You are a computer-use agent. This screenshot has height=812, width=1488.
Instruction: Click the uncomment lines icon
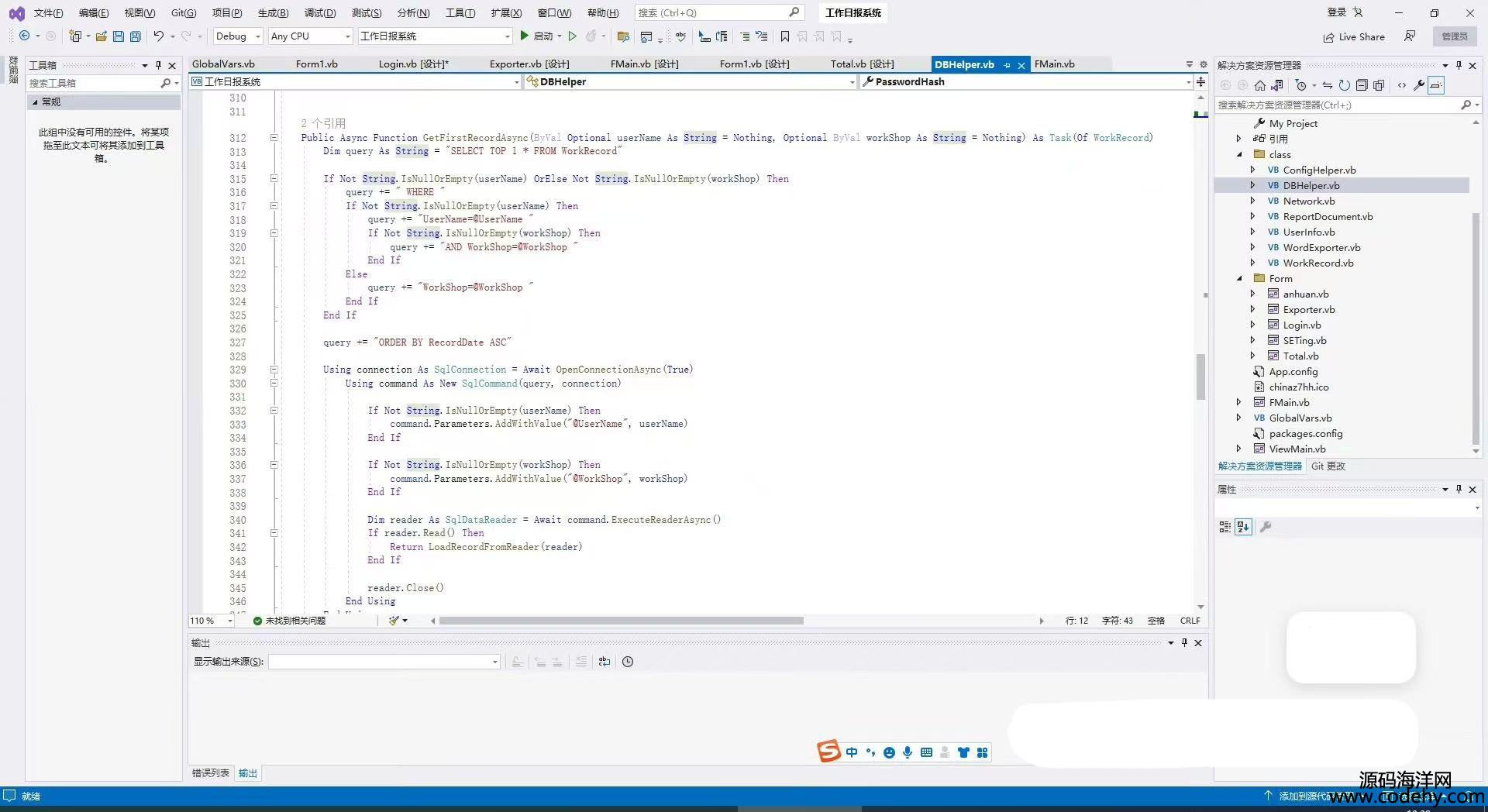point(762,36)
